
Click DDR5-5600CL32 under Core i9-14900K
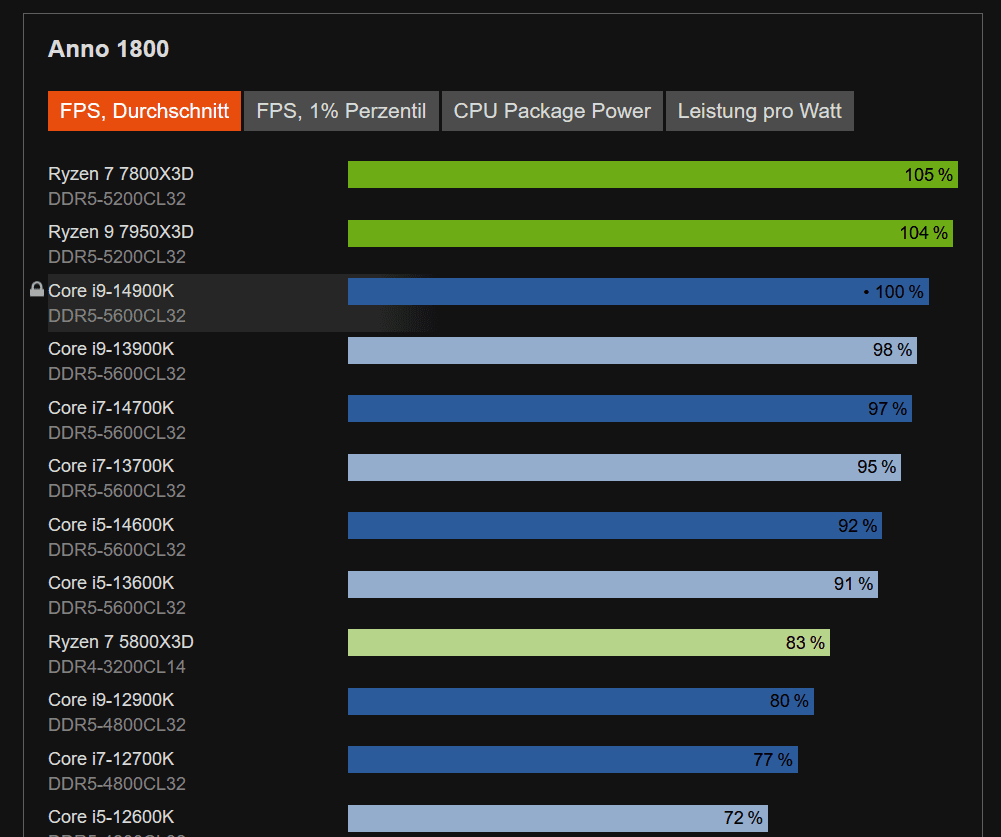coord(117,315)
